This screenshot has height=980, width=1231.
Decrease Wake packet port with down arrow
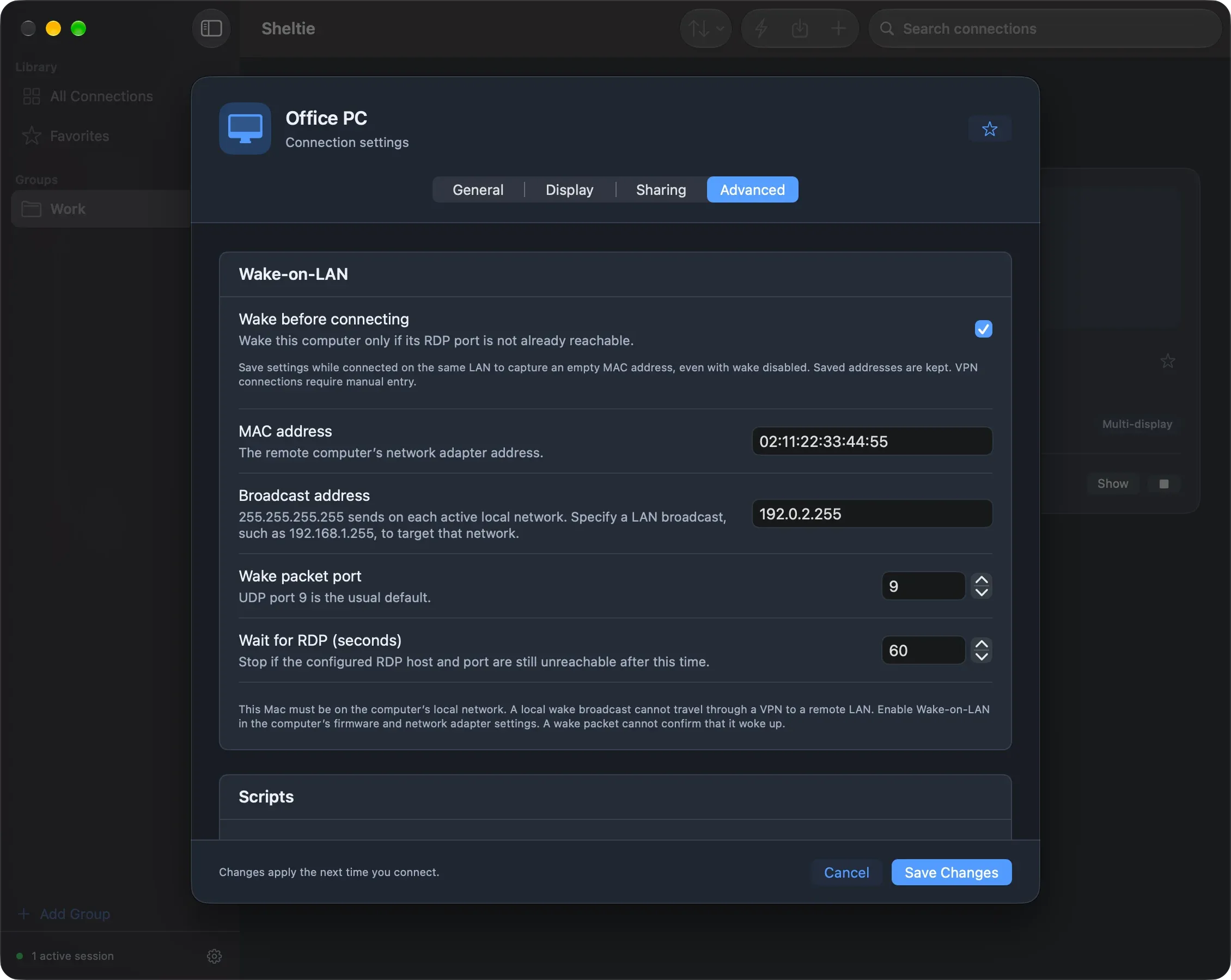click(x=982, y=592)
